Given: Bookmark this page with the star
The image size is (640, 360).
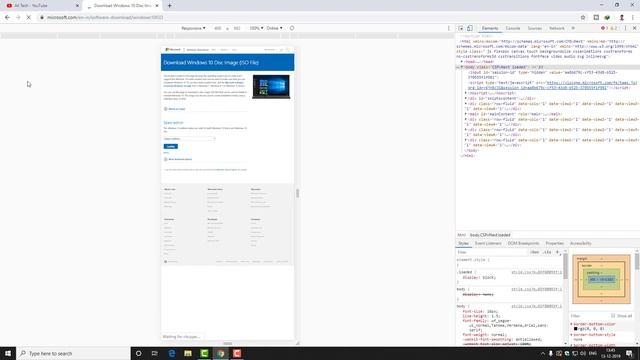Looking at the screenshot, I should click(583, 18).
